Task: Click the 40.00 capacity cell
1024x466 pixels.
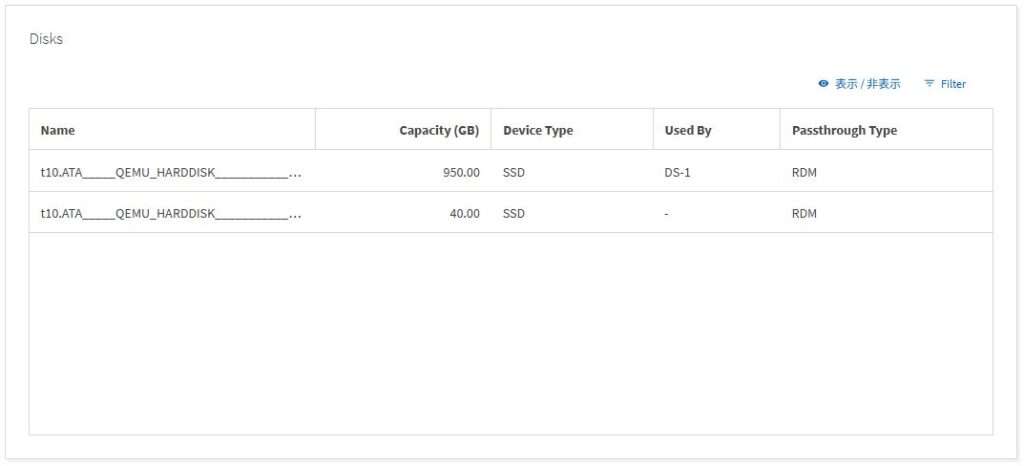Action: (464, 213)
